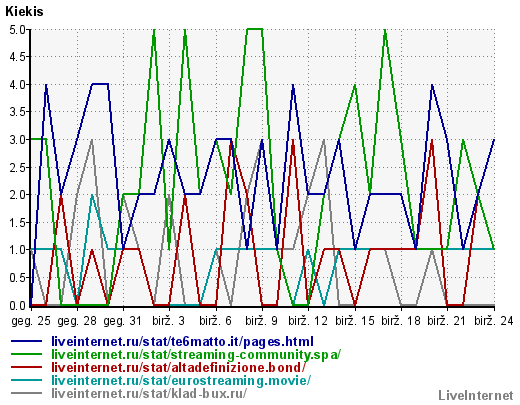Select the 'birž. 24' date label
The height and width of the screenshot is (405, 520).
point(494,321)
